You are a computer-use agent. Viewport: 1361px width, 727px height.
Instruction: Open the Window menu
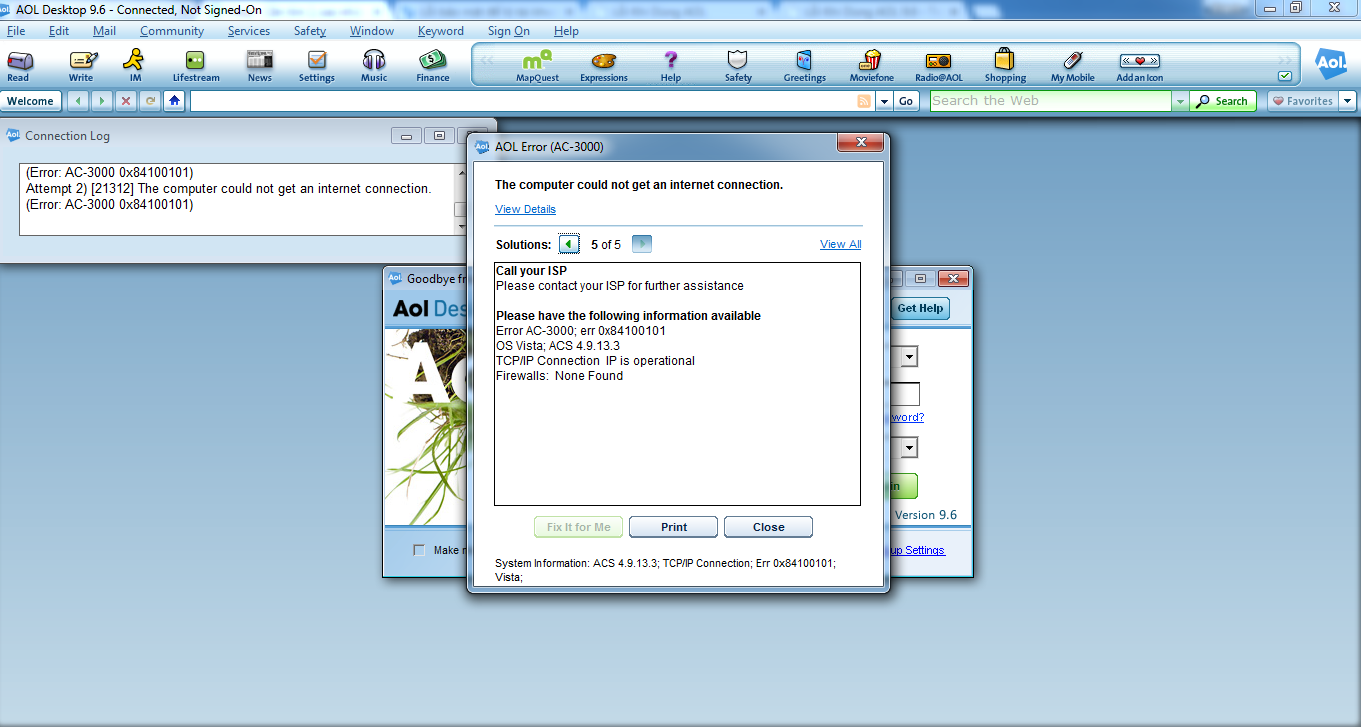(372, 31)
